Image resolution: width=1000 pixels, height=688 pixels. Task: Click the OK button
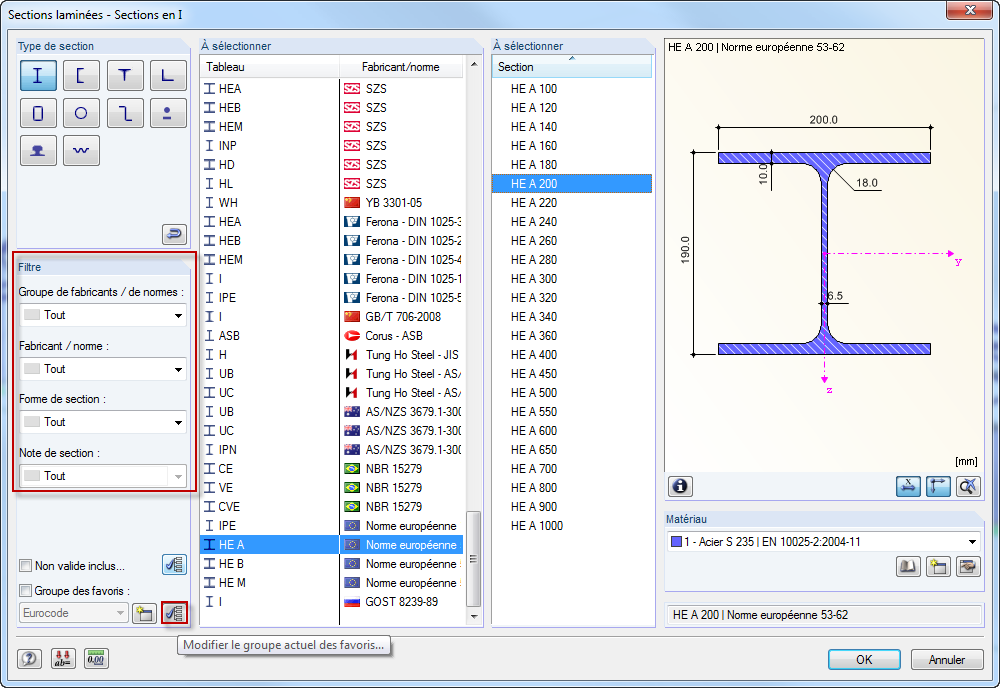(864, 659)
